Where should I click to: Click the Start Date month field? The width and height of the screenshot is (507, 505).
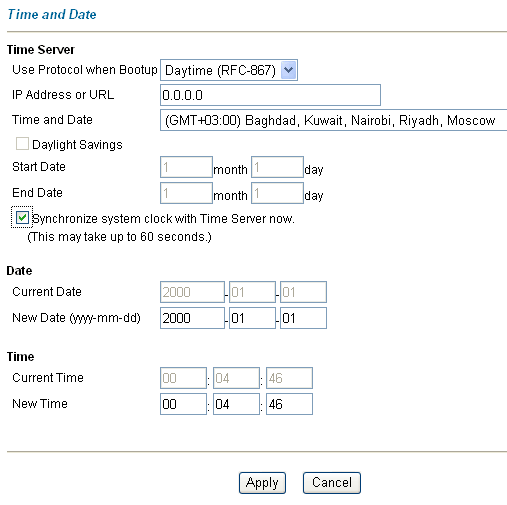[186, 167]
